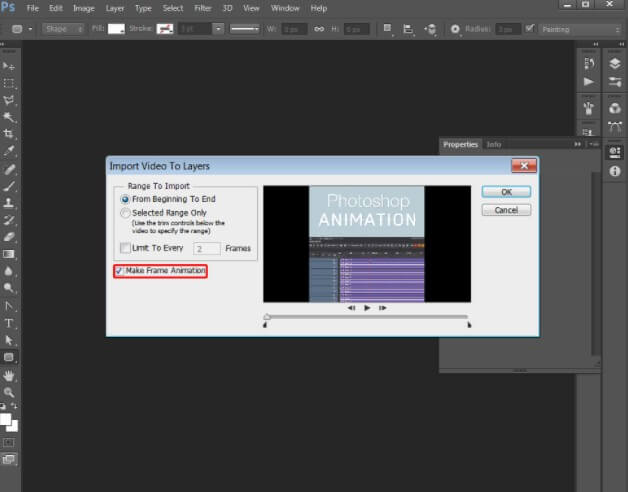Click the Fill color swatch
The image size is (628, 492).
(x=116, y=29)
